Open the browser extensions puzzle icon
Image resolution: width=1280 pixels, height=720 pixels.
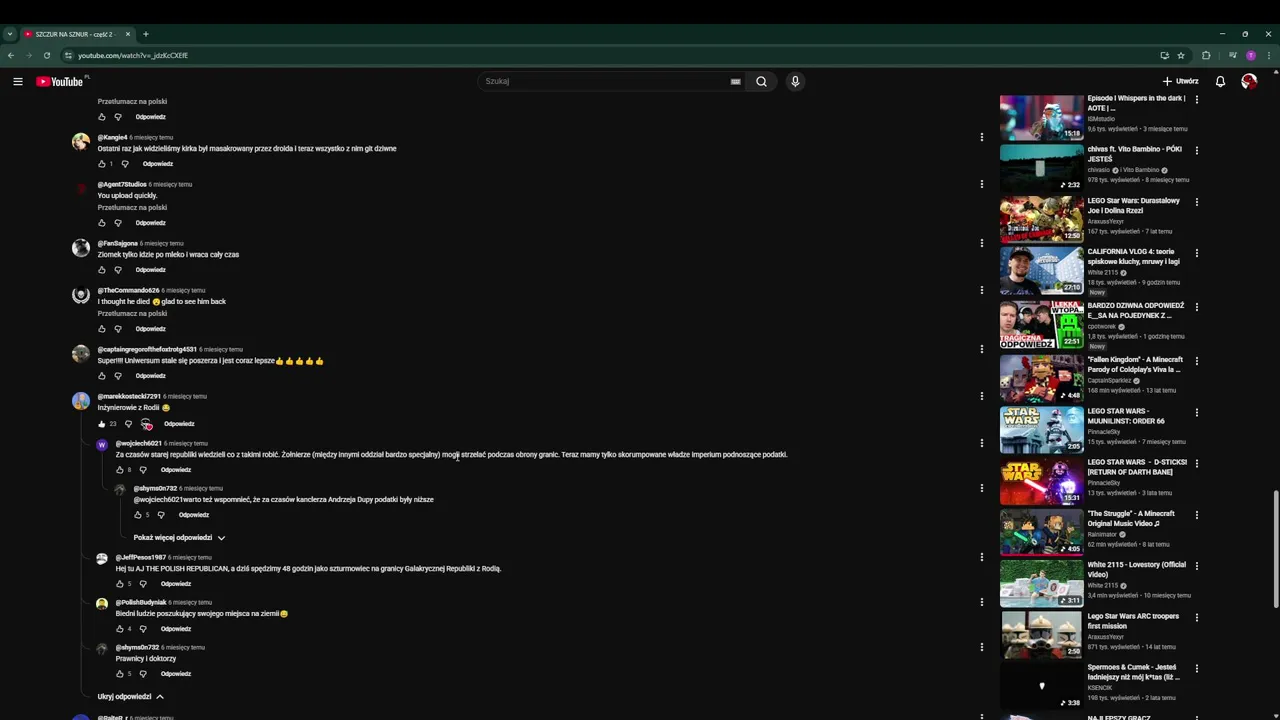1206,55
